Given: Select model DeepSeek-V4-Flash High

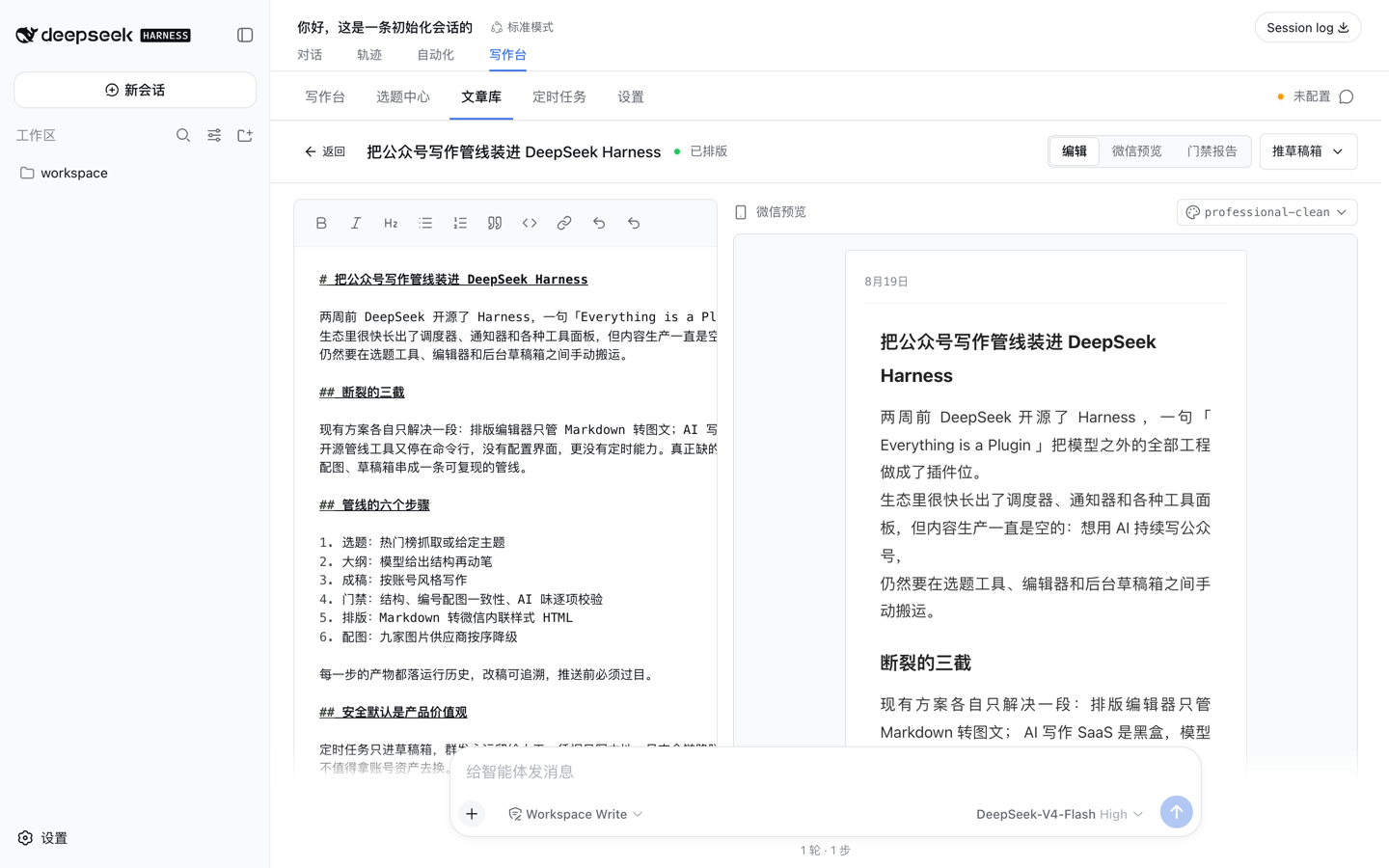Looking at the screenshot, I should point(1059,814).
